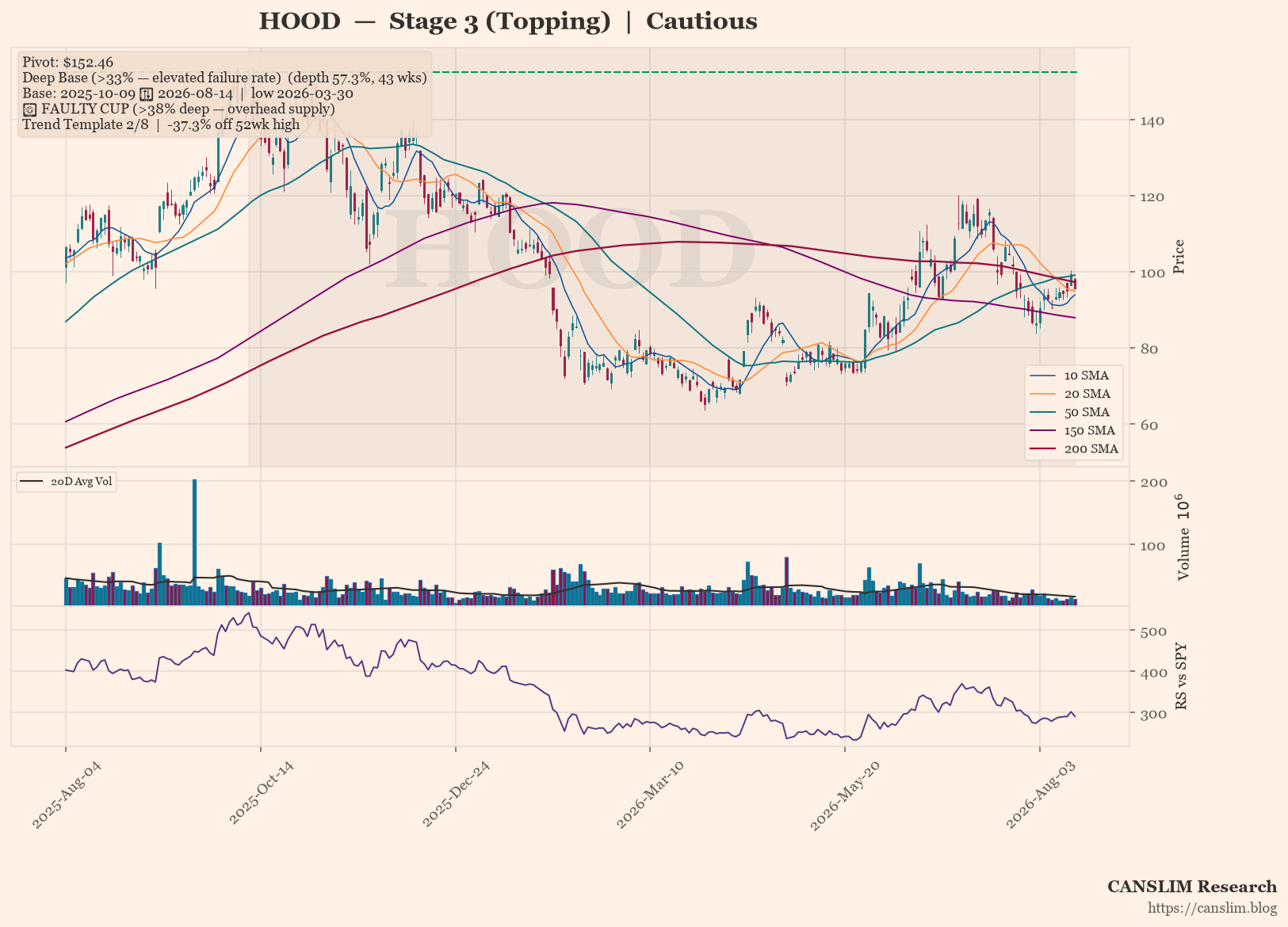Click the 'RS vs SPY' axis title

coord(1181,675)
